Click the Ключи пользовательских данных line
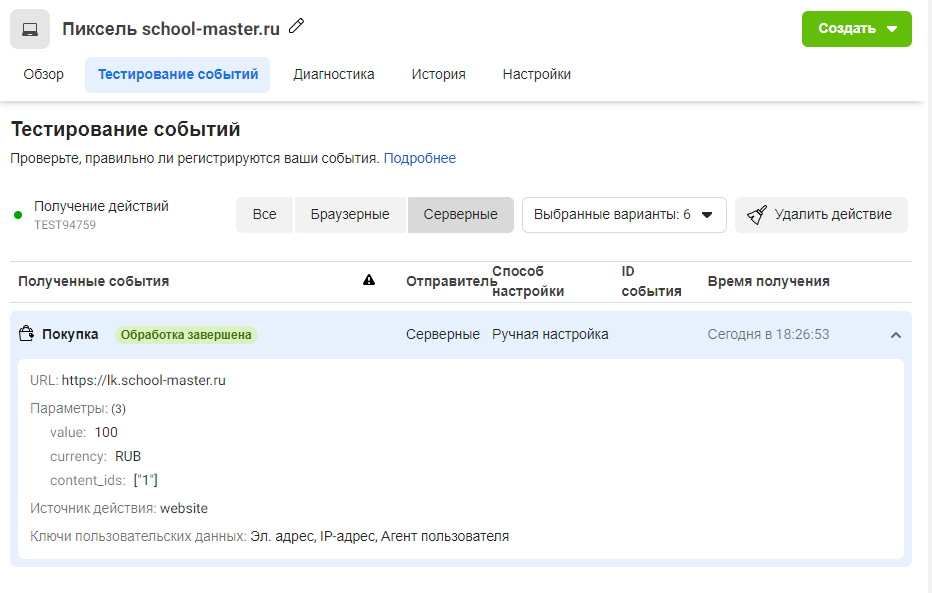The image size is (932, 593). (269, 536)
